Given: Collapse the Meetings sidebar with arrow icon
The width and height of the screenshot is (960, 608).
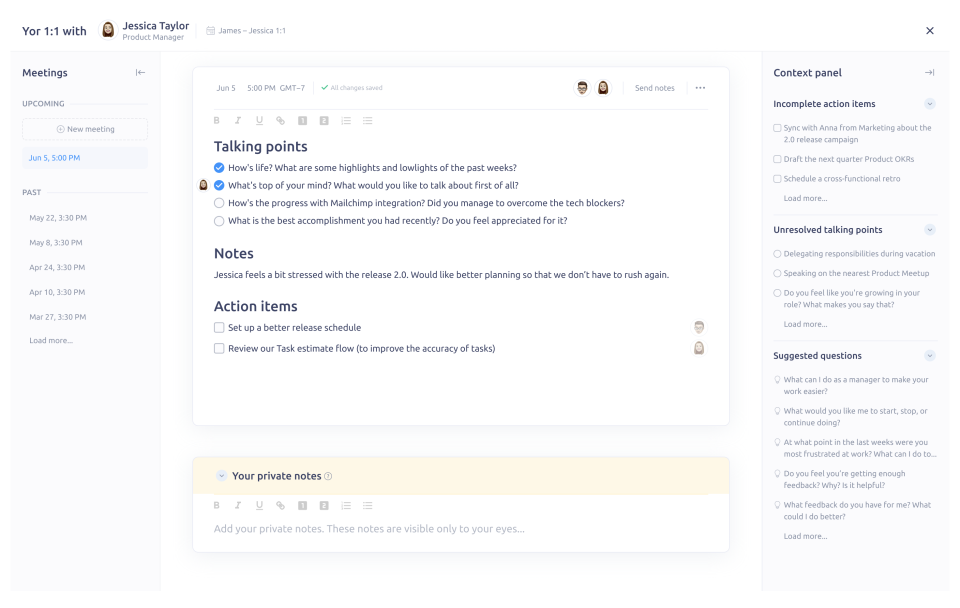Looking at the screenshot, I should click(140, 73).
